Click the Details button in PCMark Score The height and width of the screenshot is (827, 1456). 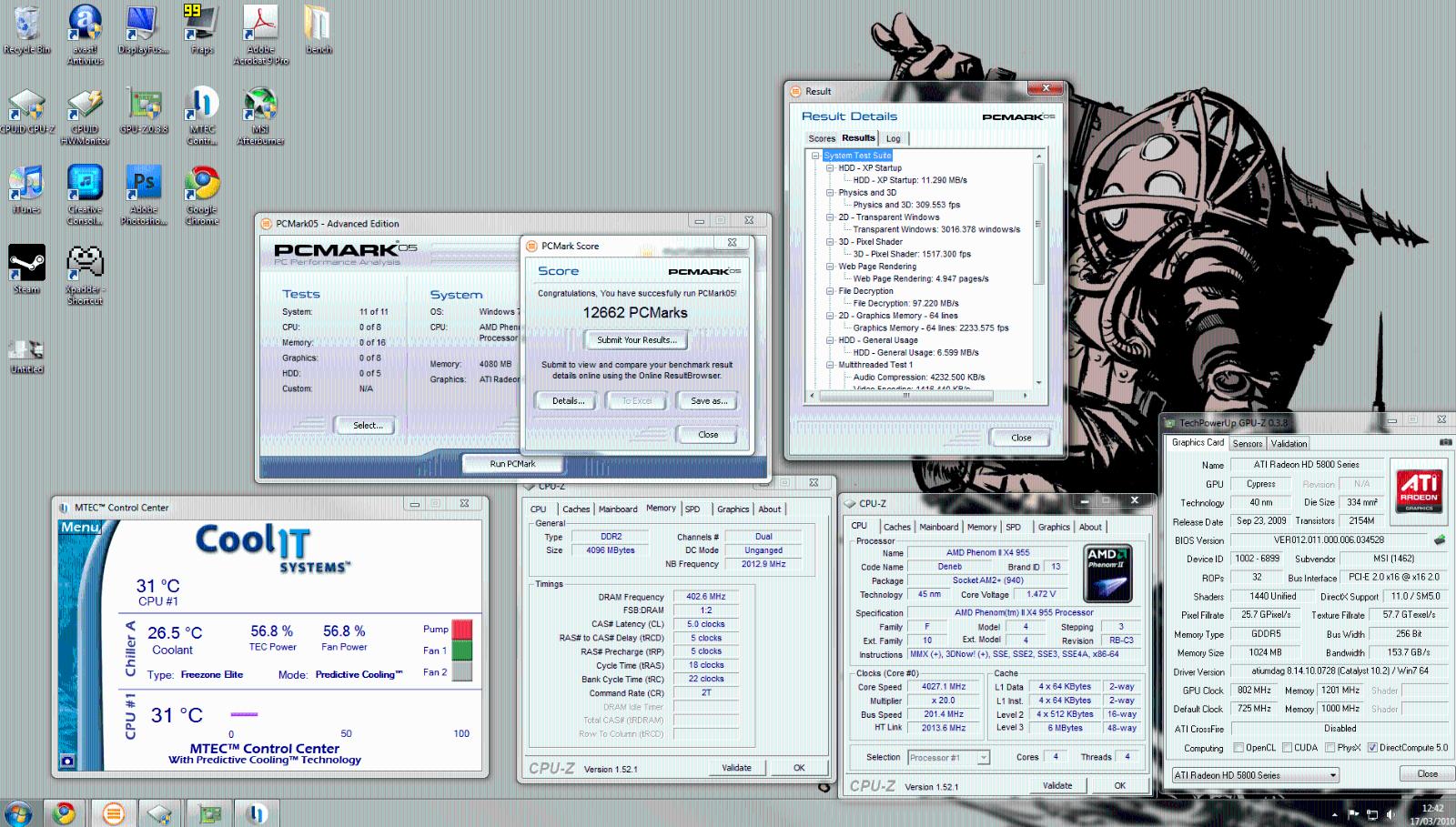coord(568,401)
